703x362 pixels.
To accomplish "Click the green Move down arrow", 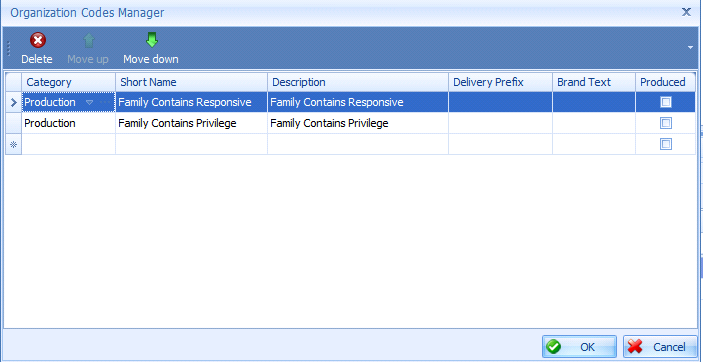I will click(152, 40).
